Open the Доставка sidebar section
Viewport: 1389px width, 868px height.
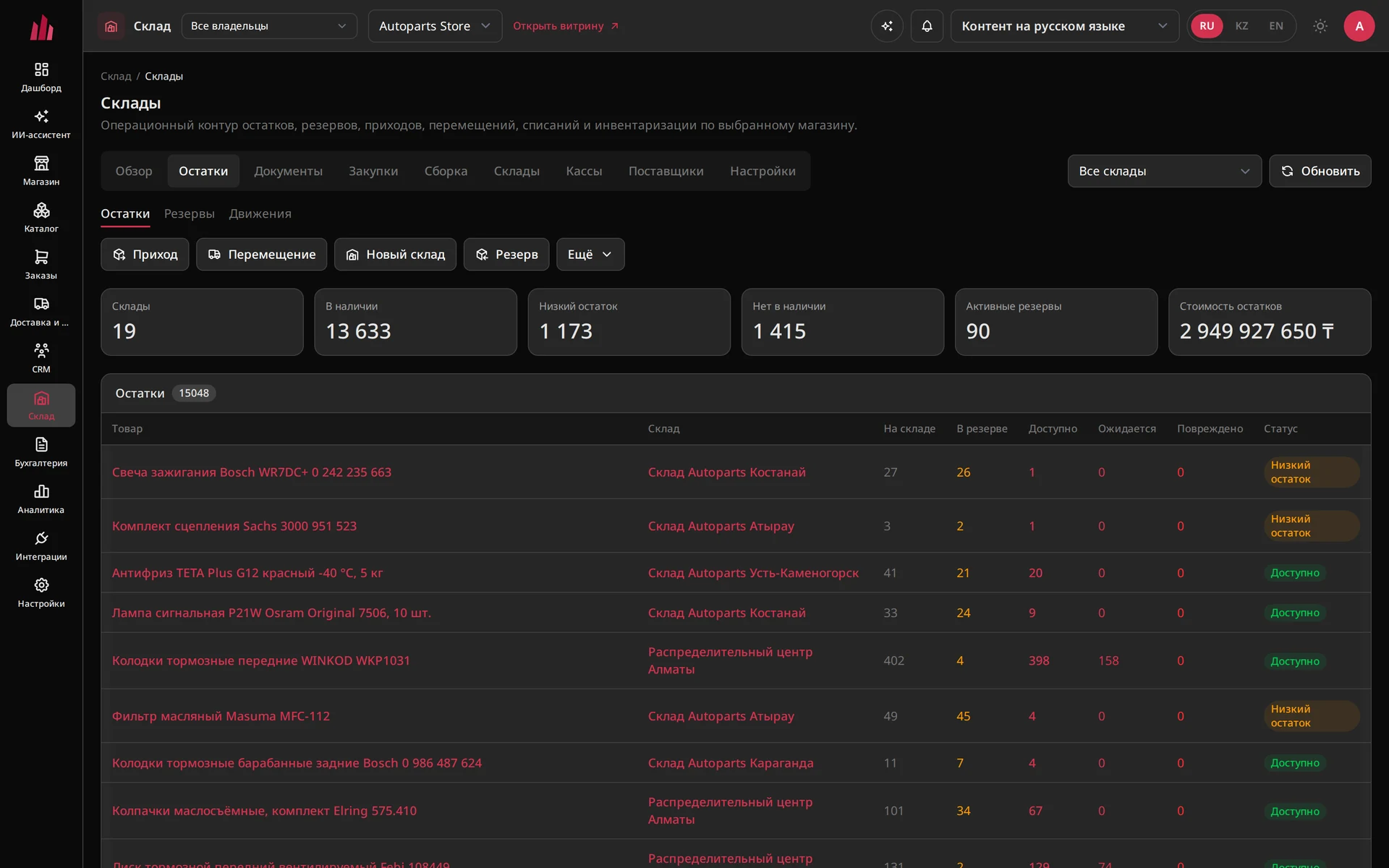tap(41, 312)
